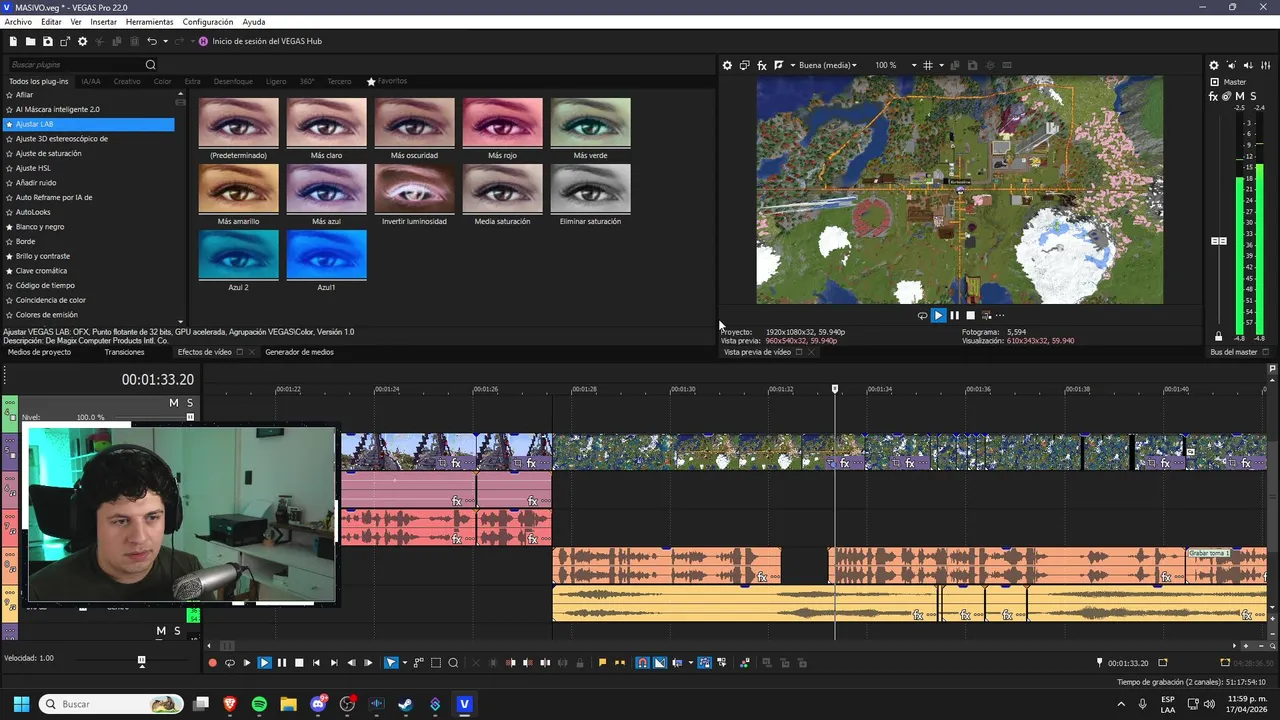Select the Brillo y contraste plugin
1280x720 pixels.
point(43,256)
